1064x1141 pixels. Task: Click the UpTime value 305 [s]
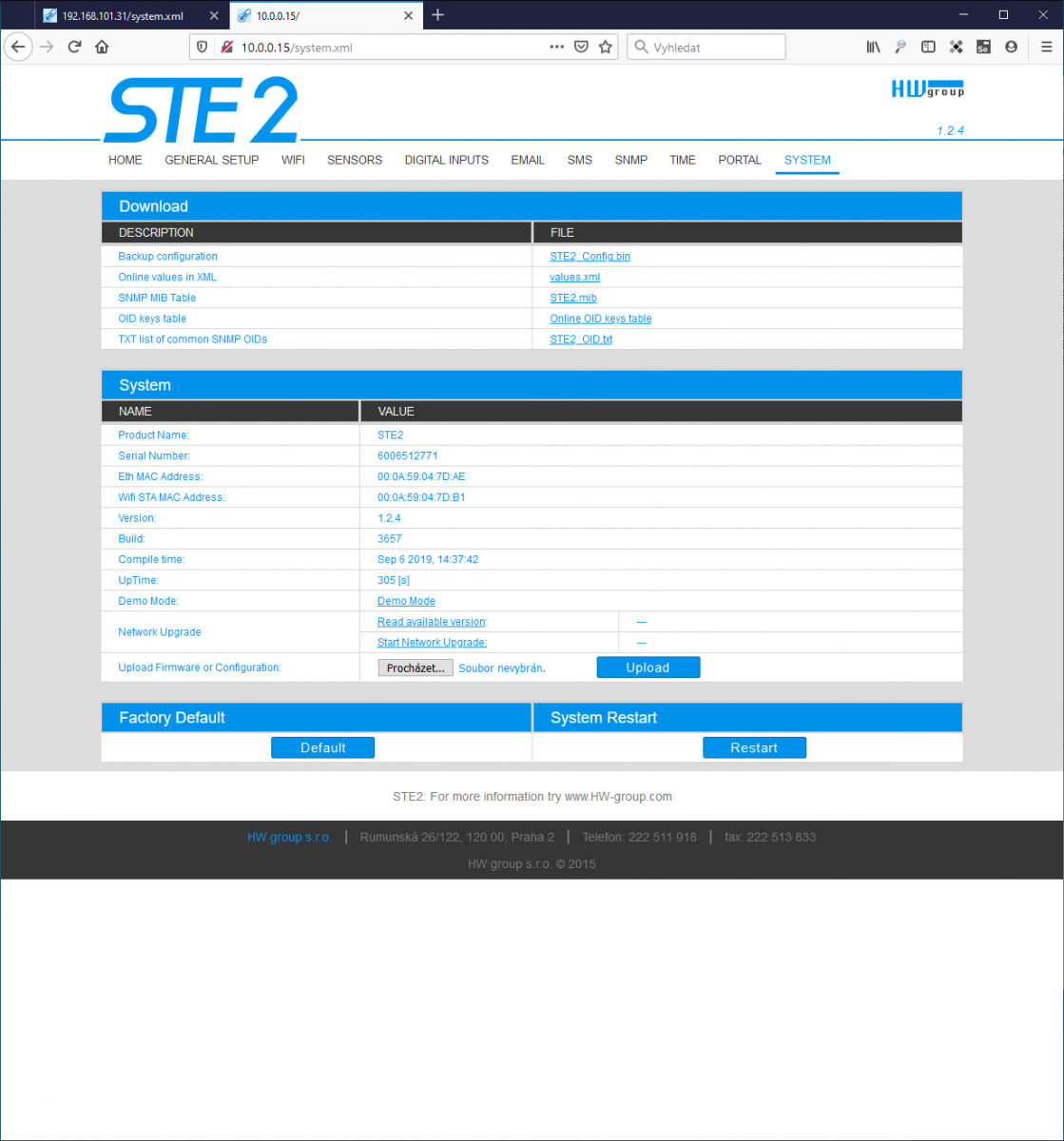pos(394,580)
